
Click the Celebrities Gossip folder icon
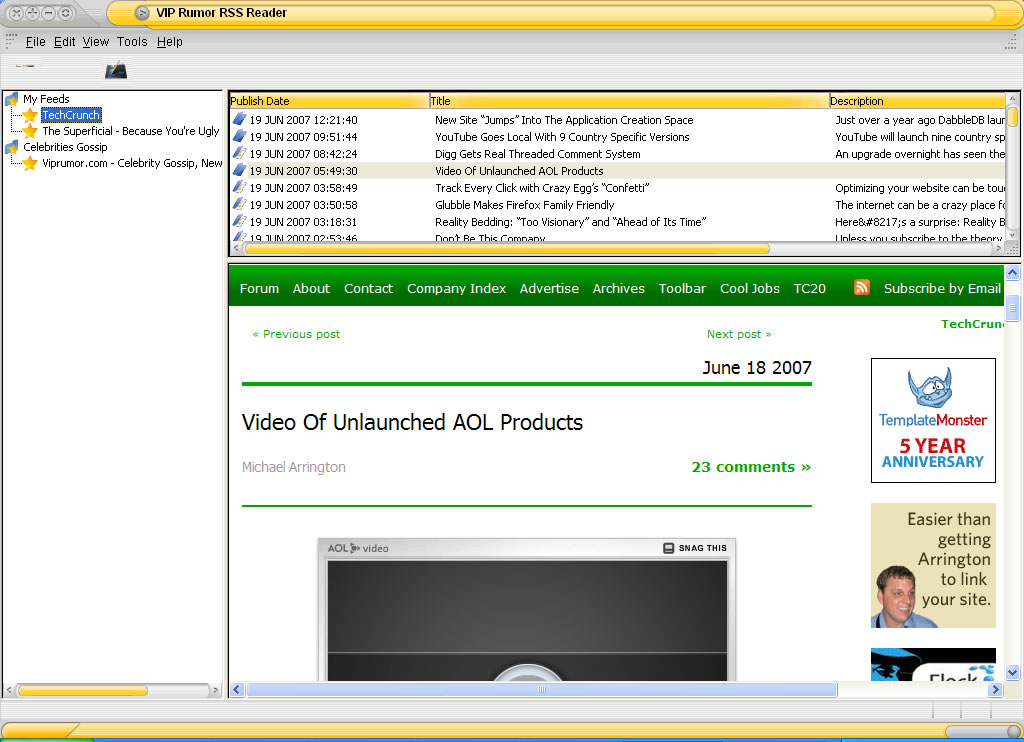[12, 147]
